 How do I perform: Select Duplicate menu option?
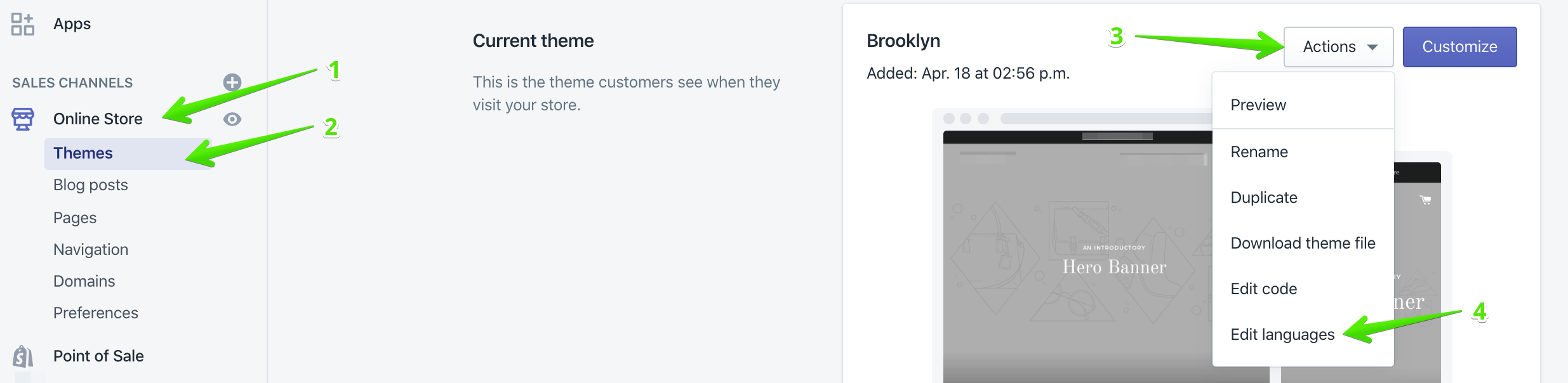pos(1263,198)
